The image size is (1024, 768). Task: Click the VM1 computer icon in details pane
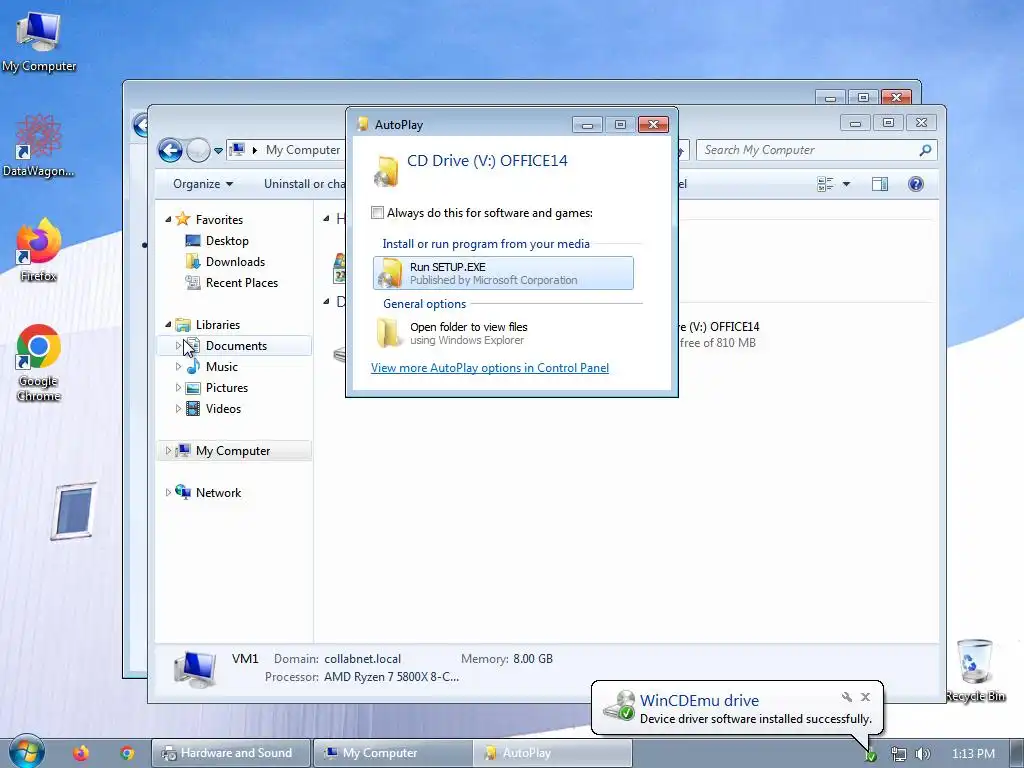[x=195, y=669]
